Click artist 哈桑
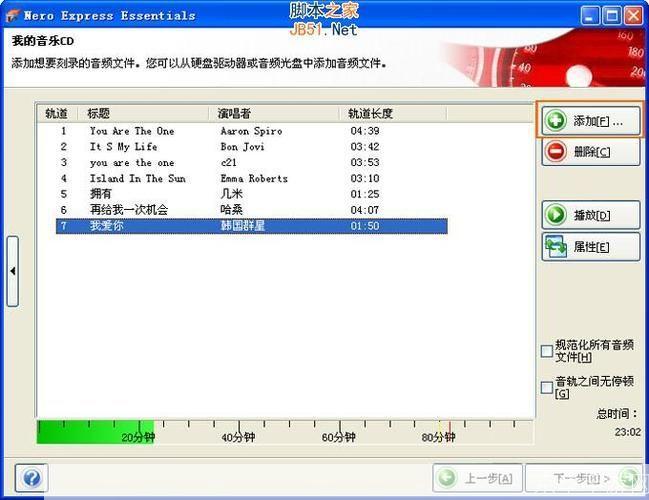Viewport: 649px width, 500px height. coord(231,210)
